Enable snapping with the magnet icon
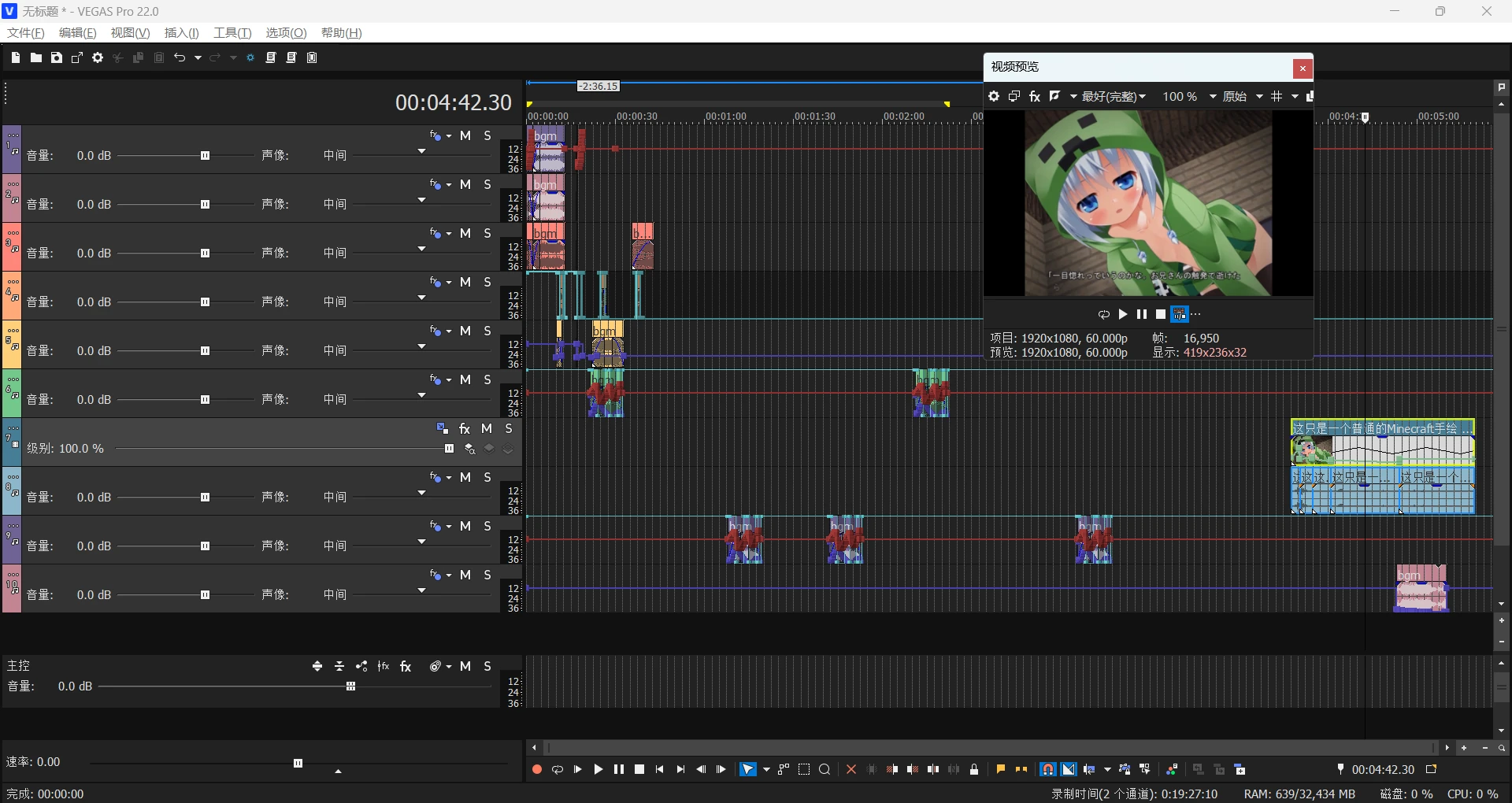1512x803 pixels. point(1047,769)
